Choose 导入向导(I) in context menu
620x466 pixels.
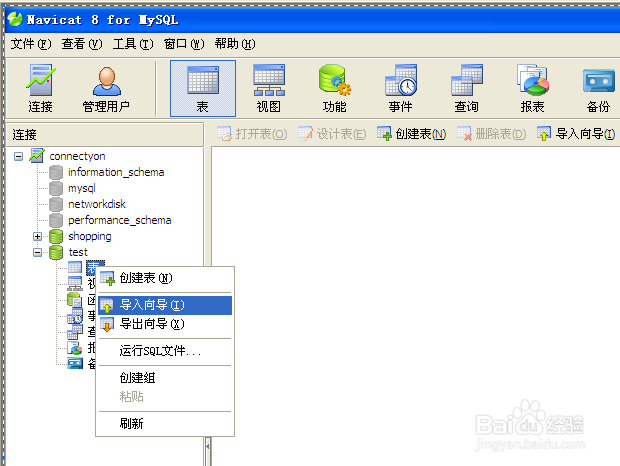[x=165, y=305]
